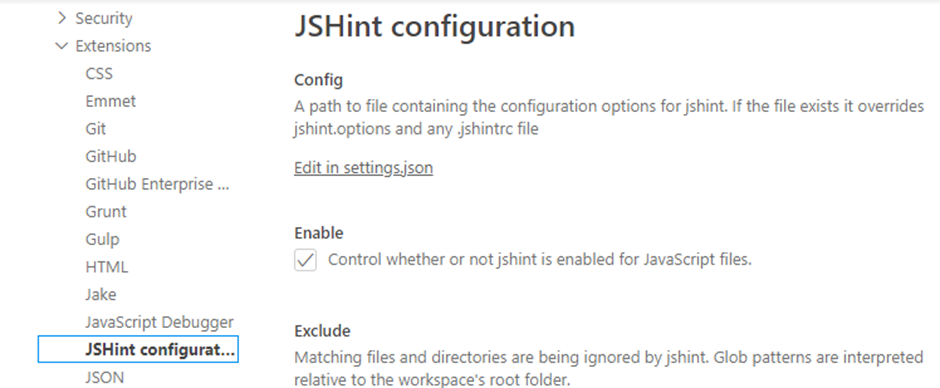Select JavaScript Debugger settings entry
This screenshot has width=940, height=388.
coord(159,322)
